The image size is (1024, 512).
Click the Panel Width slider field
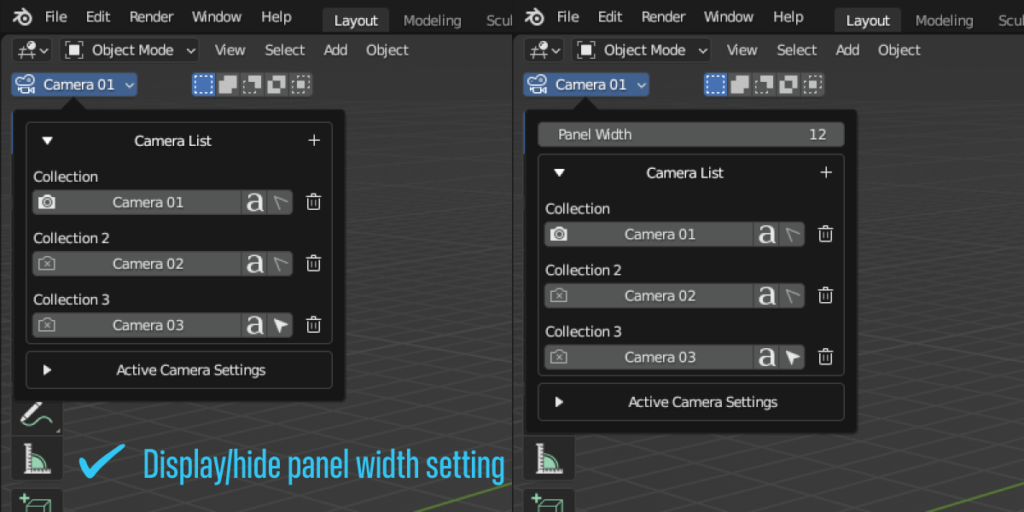691,134
